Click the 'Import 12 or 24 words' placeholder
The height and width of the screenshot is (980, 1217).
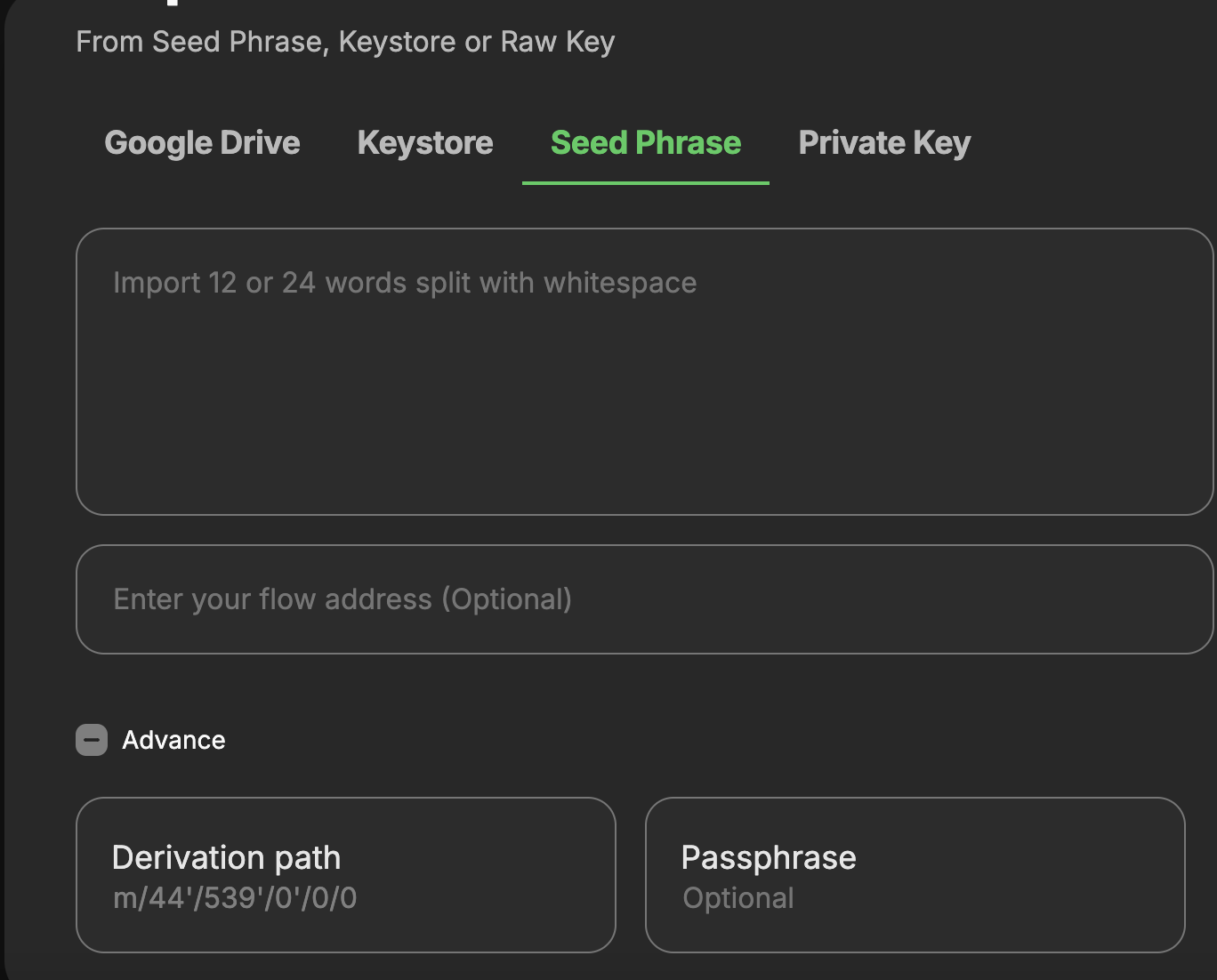tap(404, 283)
